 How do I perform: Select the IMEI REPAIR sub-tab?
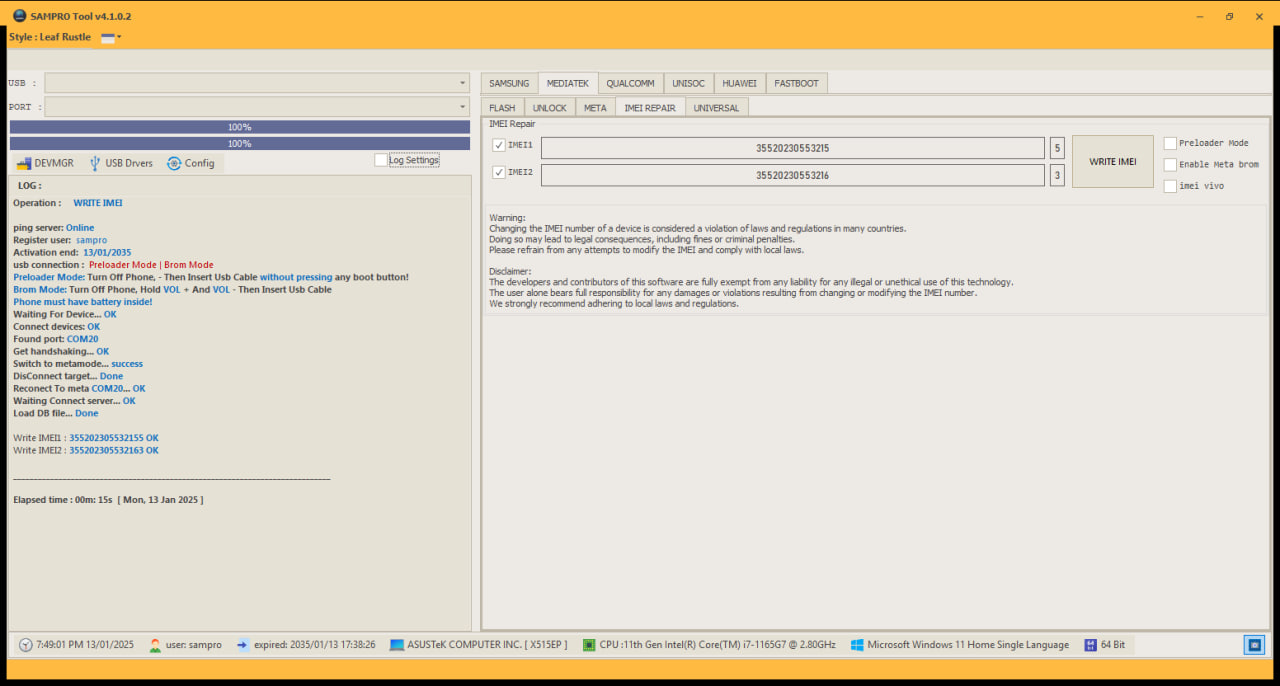coord(650,108)
